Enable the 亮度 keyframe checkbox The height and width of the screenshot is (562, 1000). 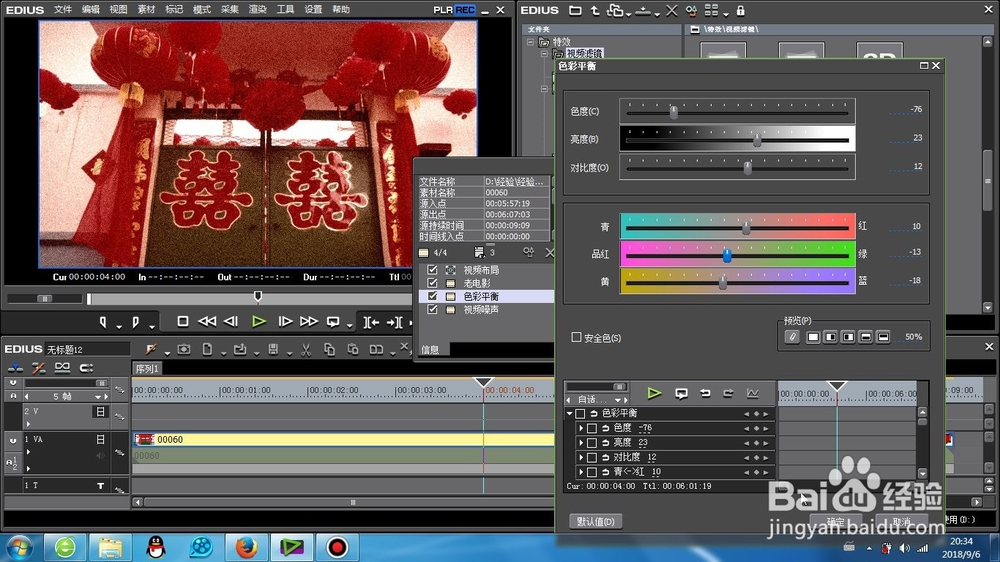point(592,443)
